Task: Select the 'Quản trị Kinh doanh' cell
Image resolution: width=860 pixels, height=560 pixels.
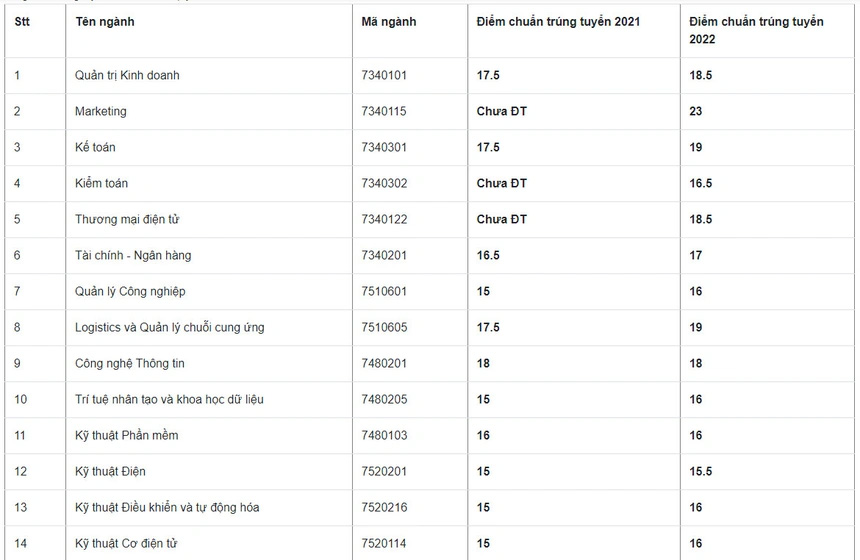Action: (127, 75)
